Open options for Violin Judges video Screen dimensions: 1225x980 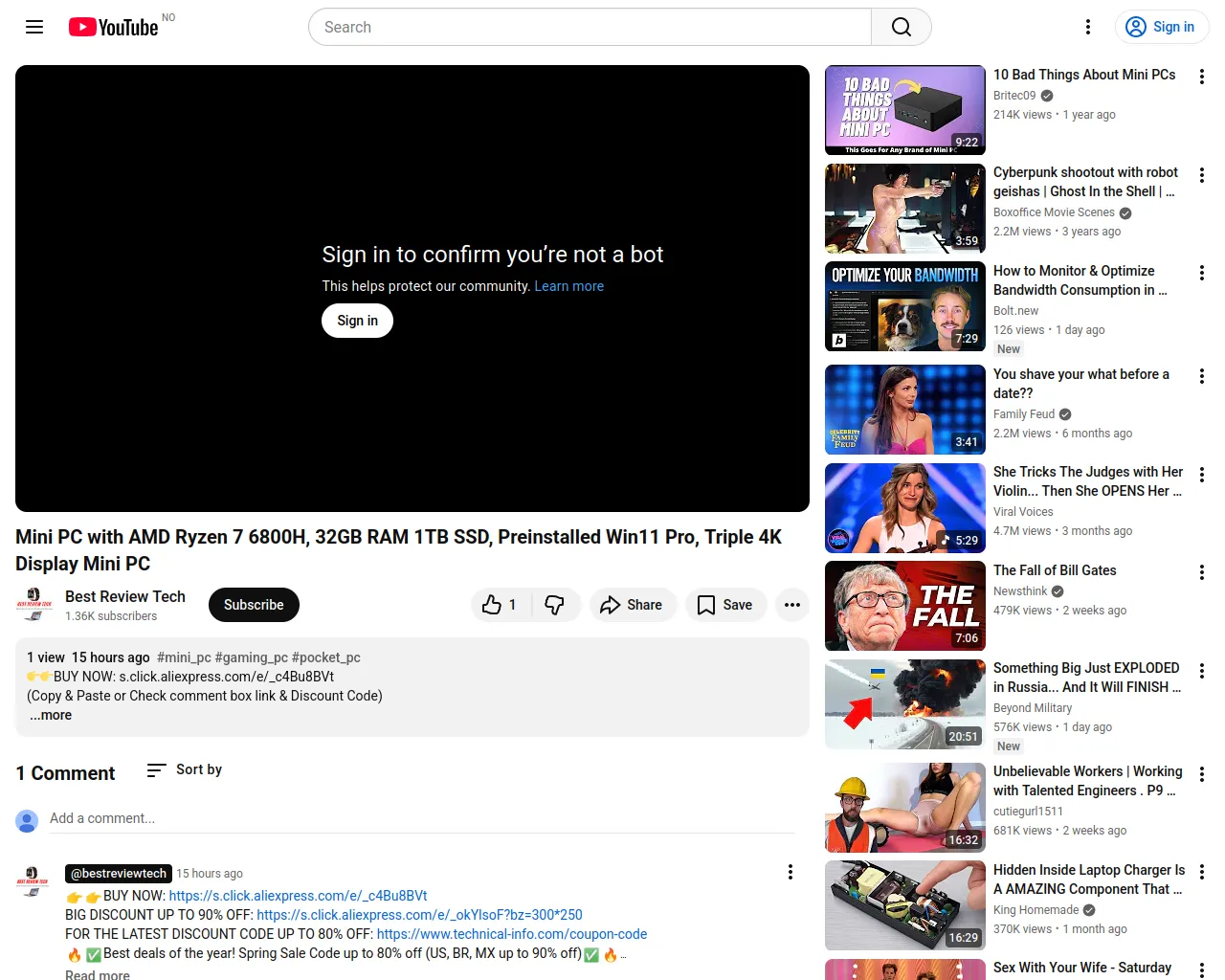pos(1202,475)
